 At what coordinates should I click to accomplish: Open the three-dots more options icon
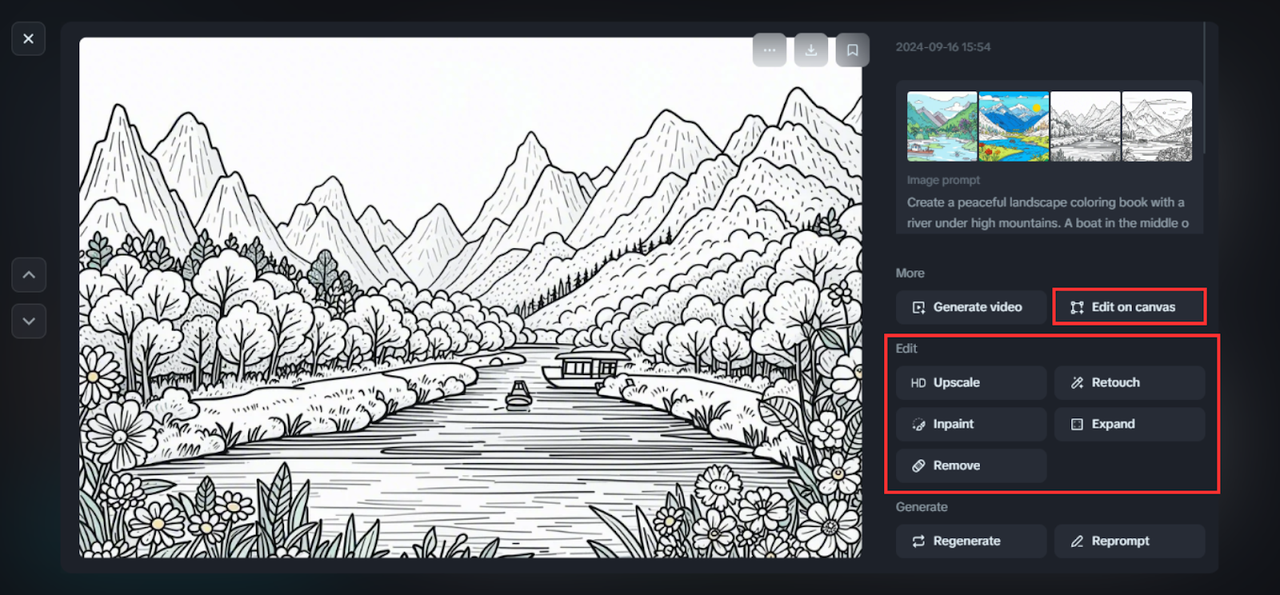pos(769,50)
